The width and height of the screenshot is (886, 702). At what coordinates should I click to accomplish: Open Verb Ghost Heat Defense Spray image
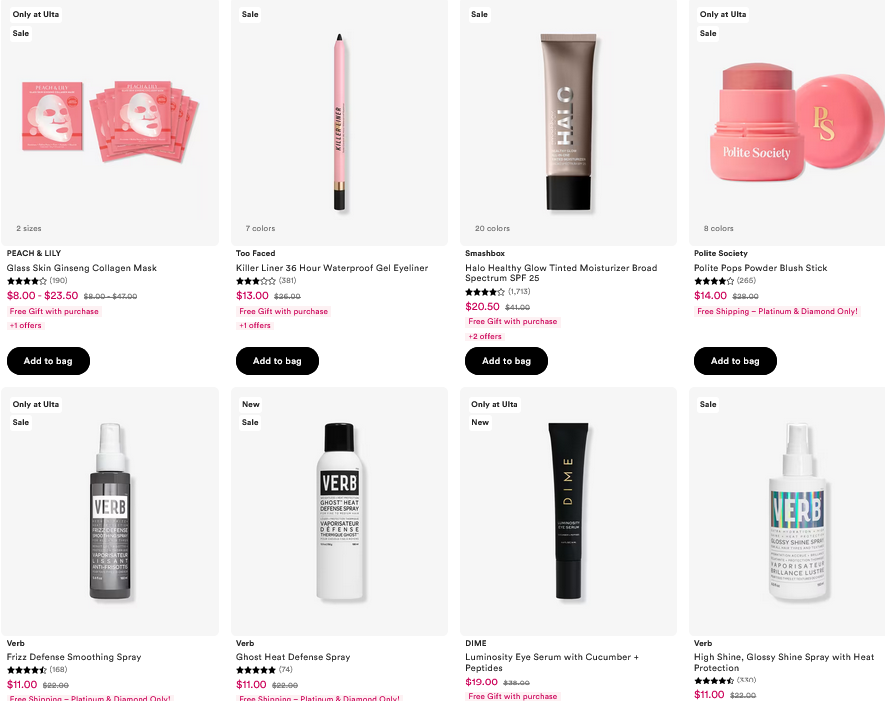coord(339,512)
